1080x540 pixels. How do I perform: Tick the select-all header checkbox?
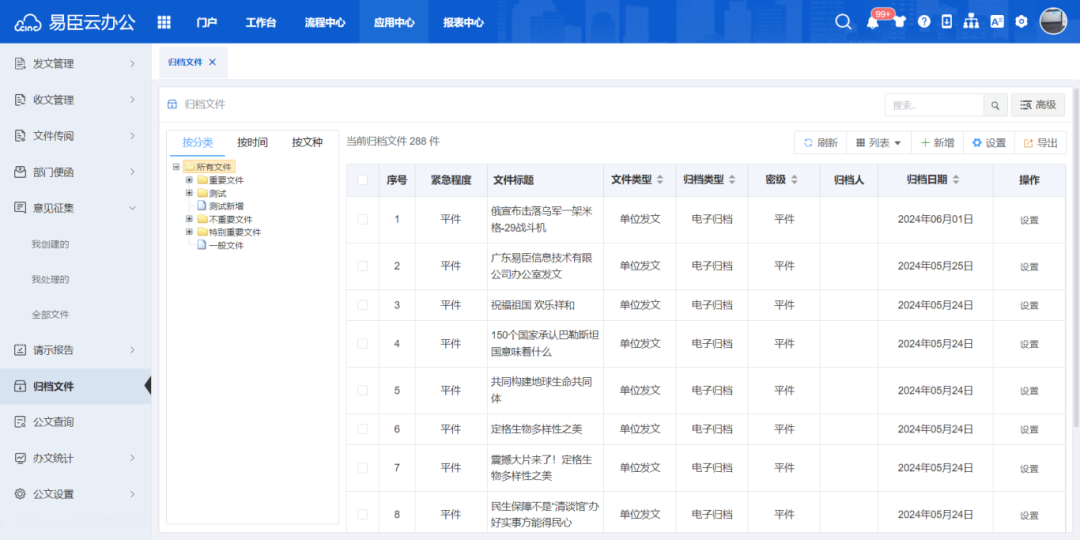[x=362, y=180]
